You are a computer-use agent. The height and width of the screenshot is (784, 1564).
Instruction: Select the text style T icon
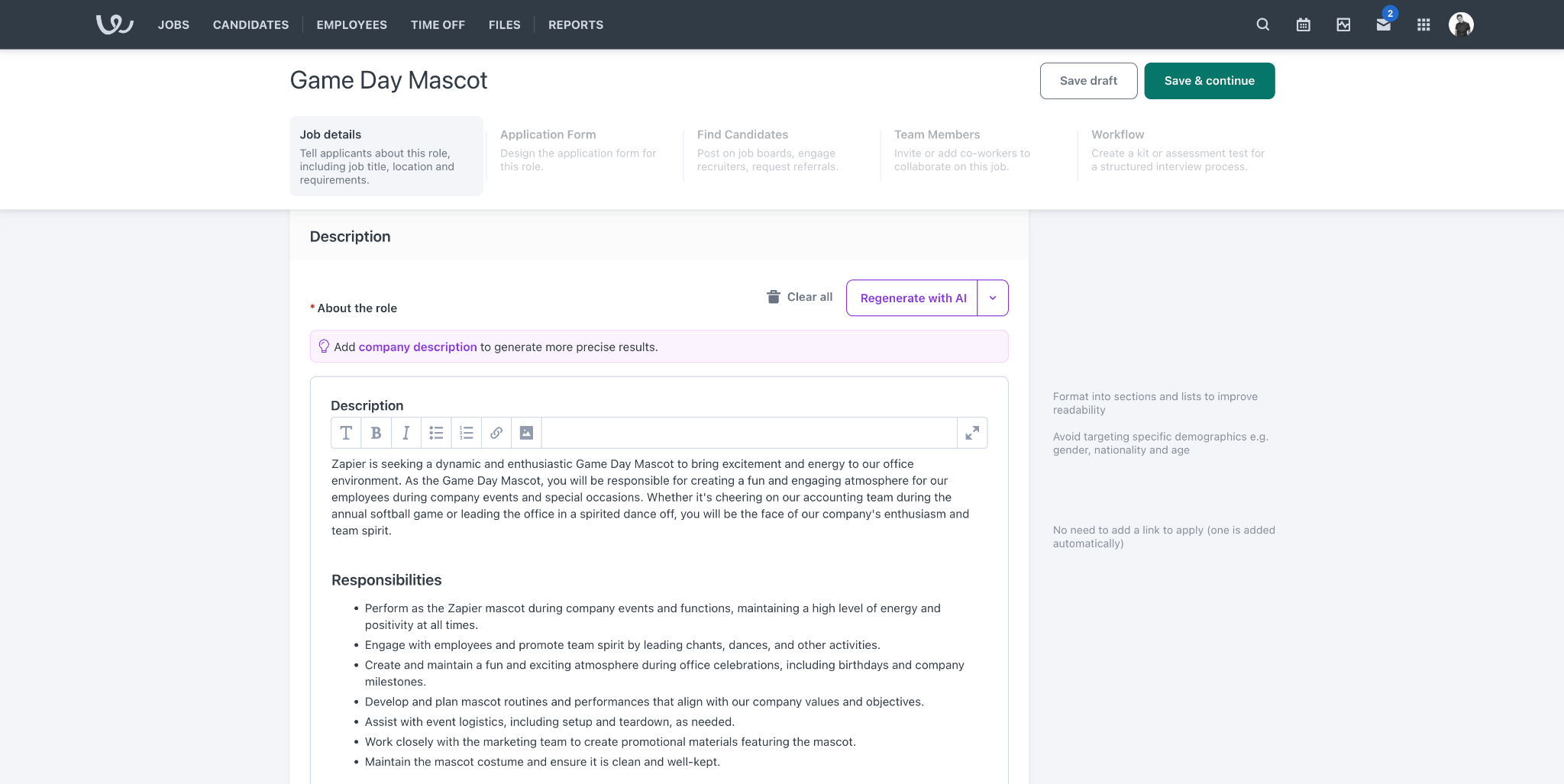[346, 433]
